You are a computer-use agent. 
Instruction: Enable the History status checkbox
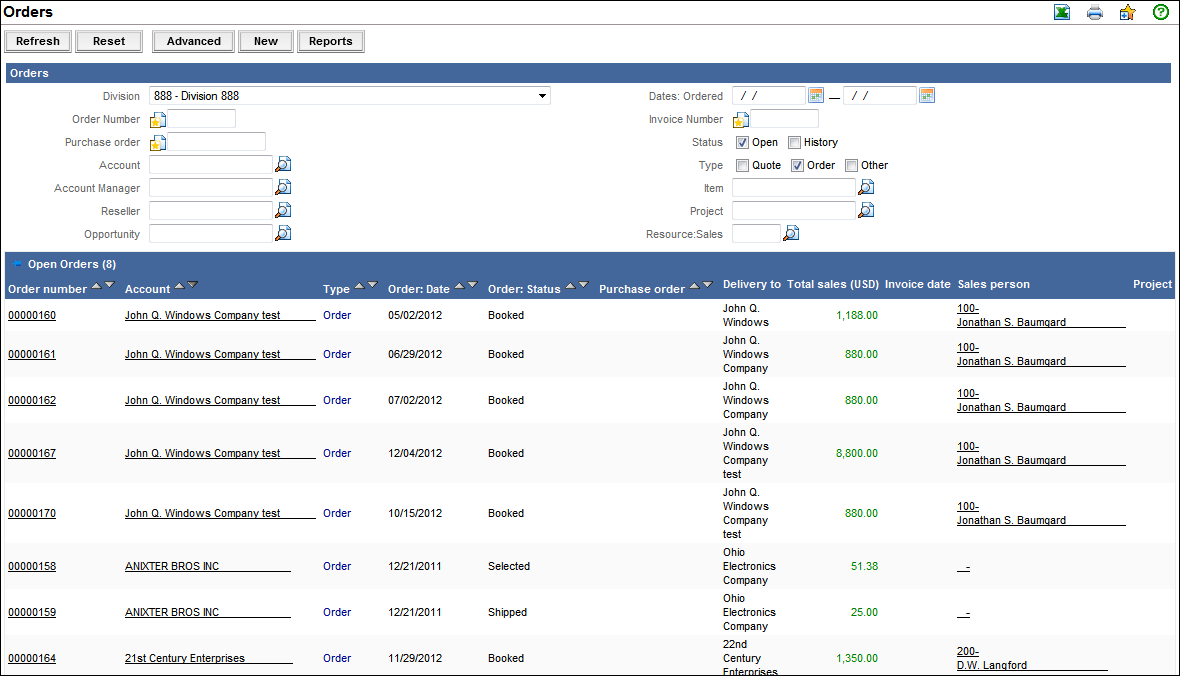tap(794, 142)
